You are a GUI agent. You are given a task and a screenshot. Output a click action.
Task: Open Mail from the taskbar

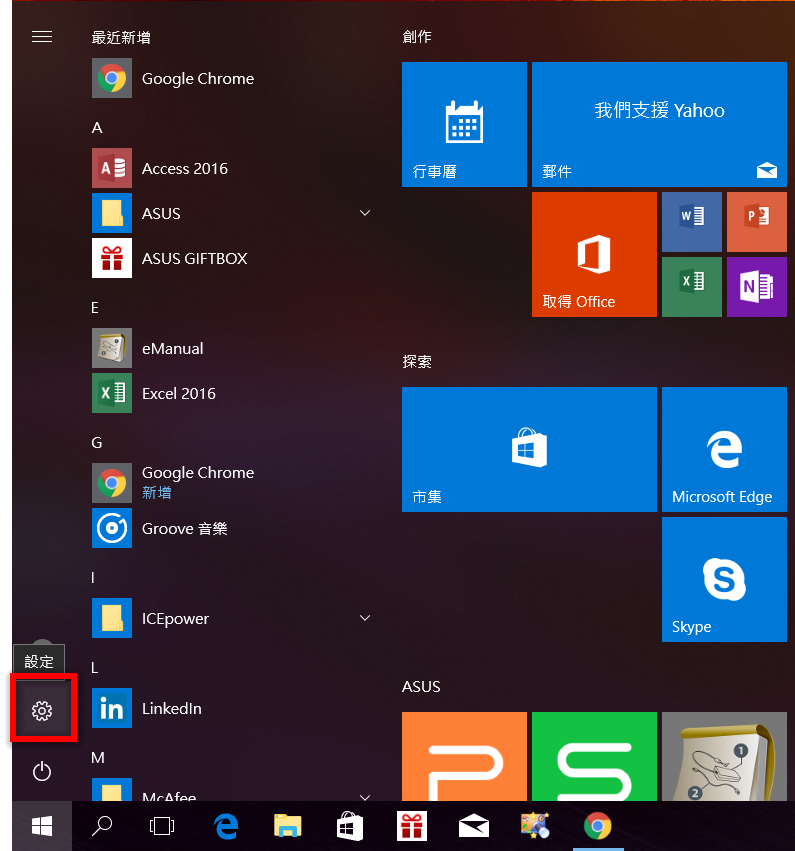pos(474,826)
